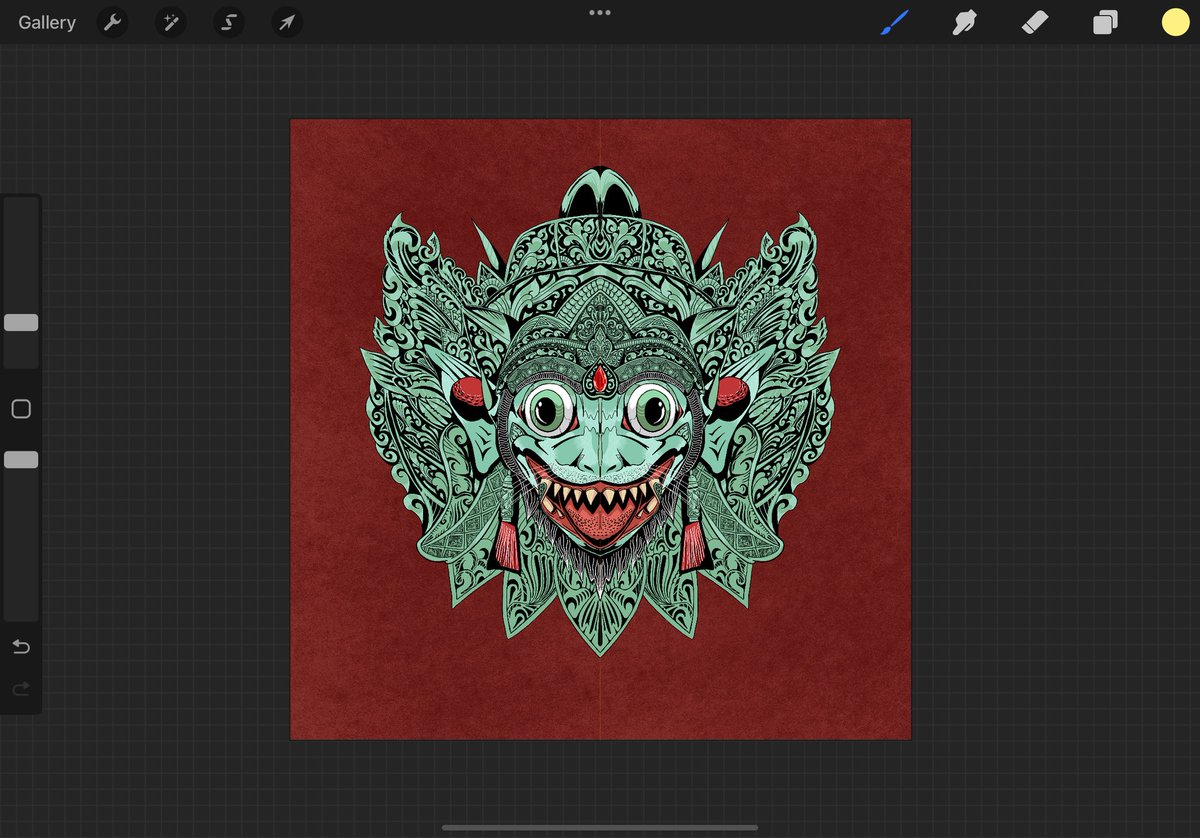Tap the eraser to reveal its brush library
Image resolution: width=1200 pixels, height=838 pixels.
tap(1034, 22)
